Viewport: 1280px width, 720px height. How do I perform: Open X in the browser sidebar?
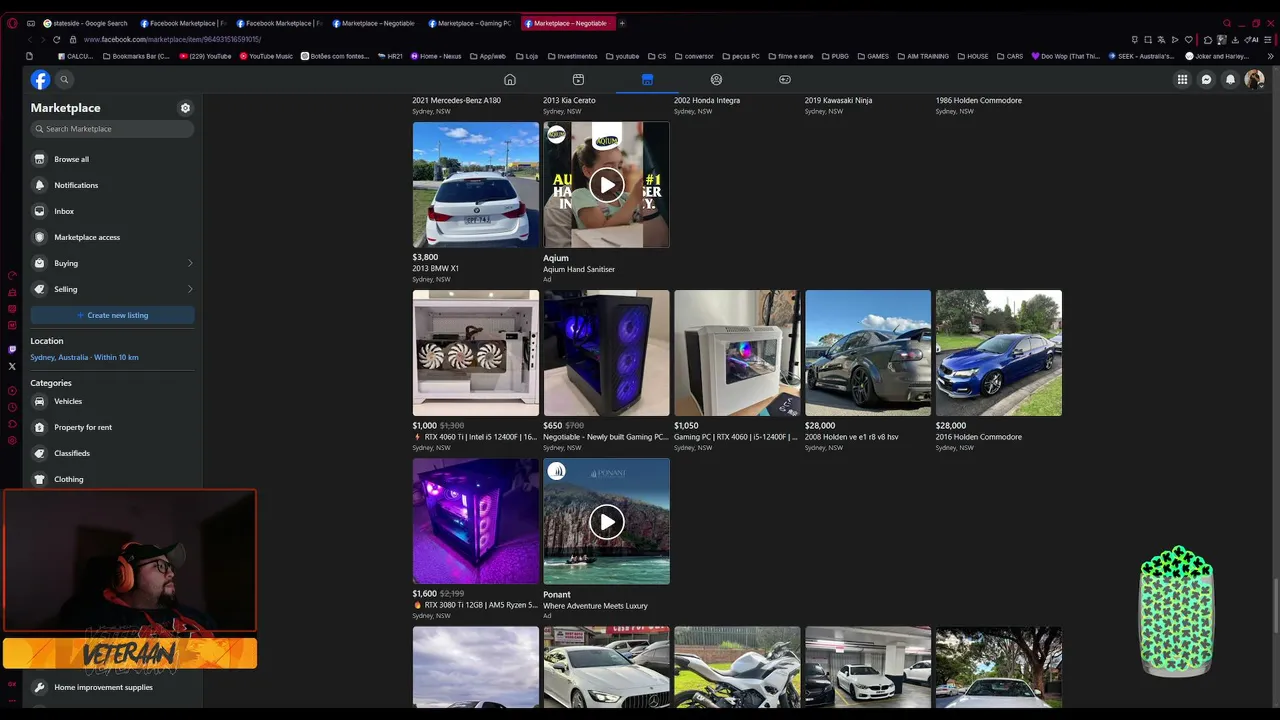click(12, 366)
